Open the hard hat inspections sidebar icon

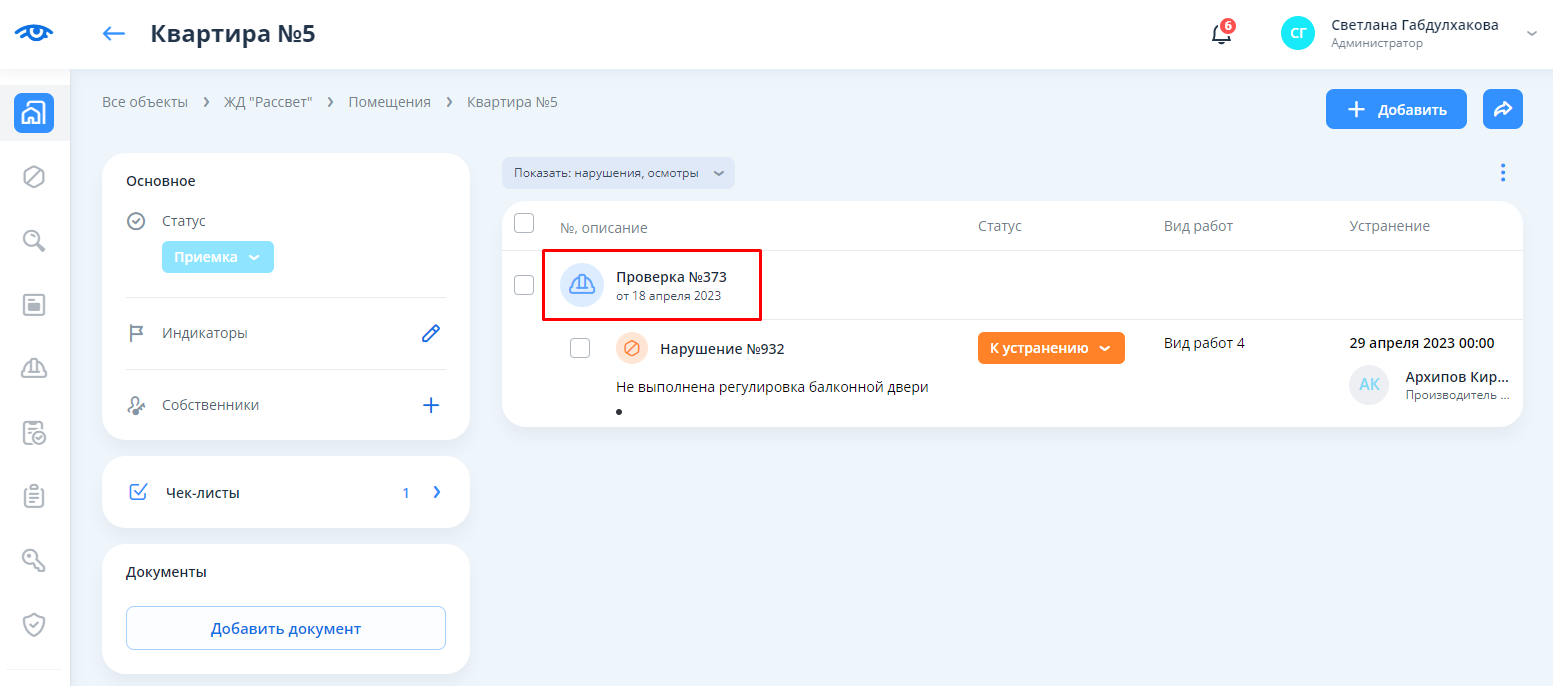(x=34, y=368)
